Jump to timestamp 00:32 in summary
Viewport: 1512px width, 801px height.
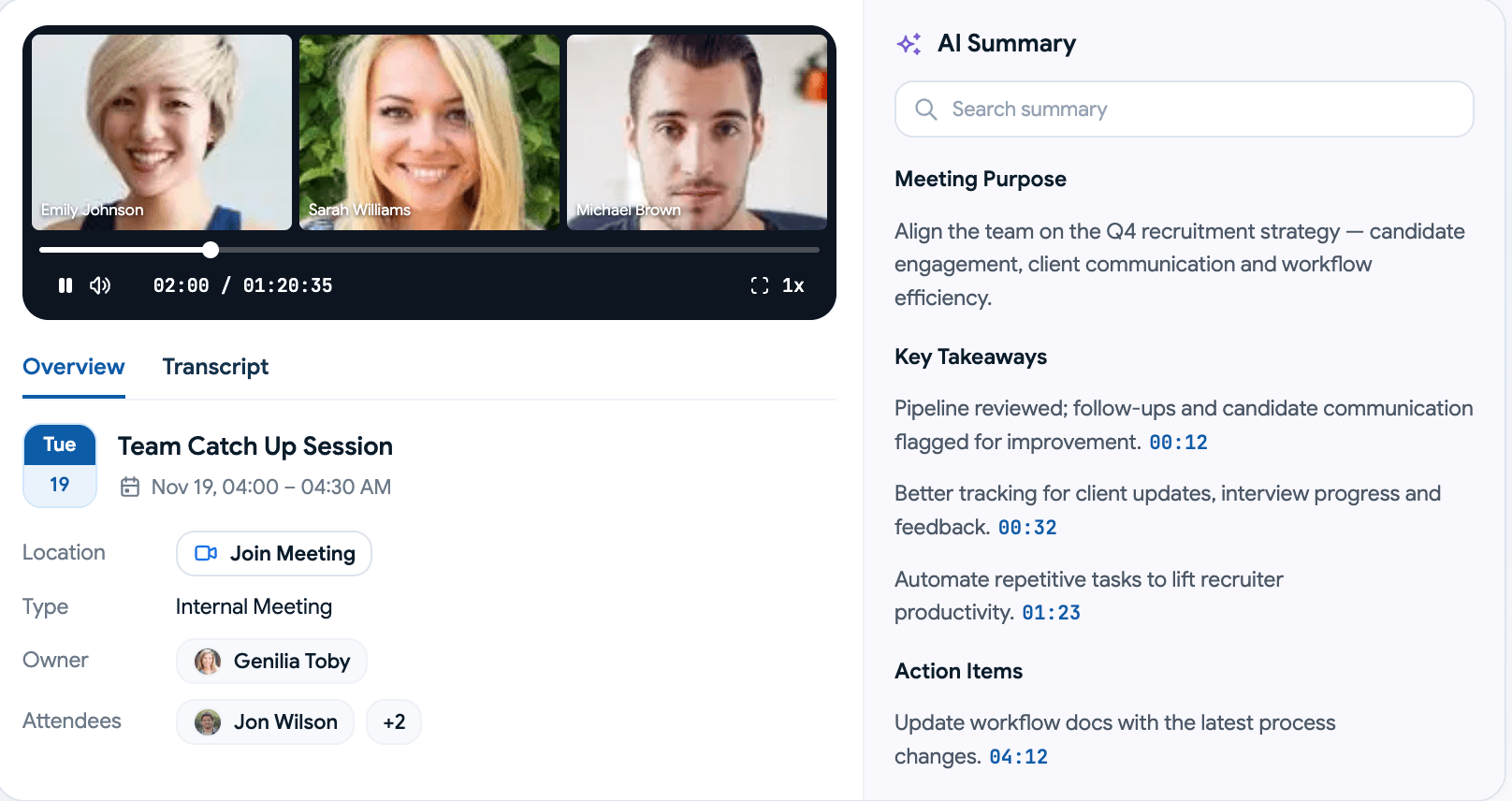coord(1027,528)
